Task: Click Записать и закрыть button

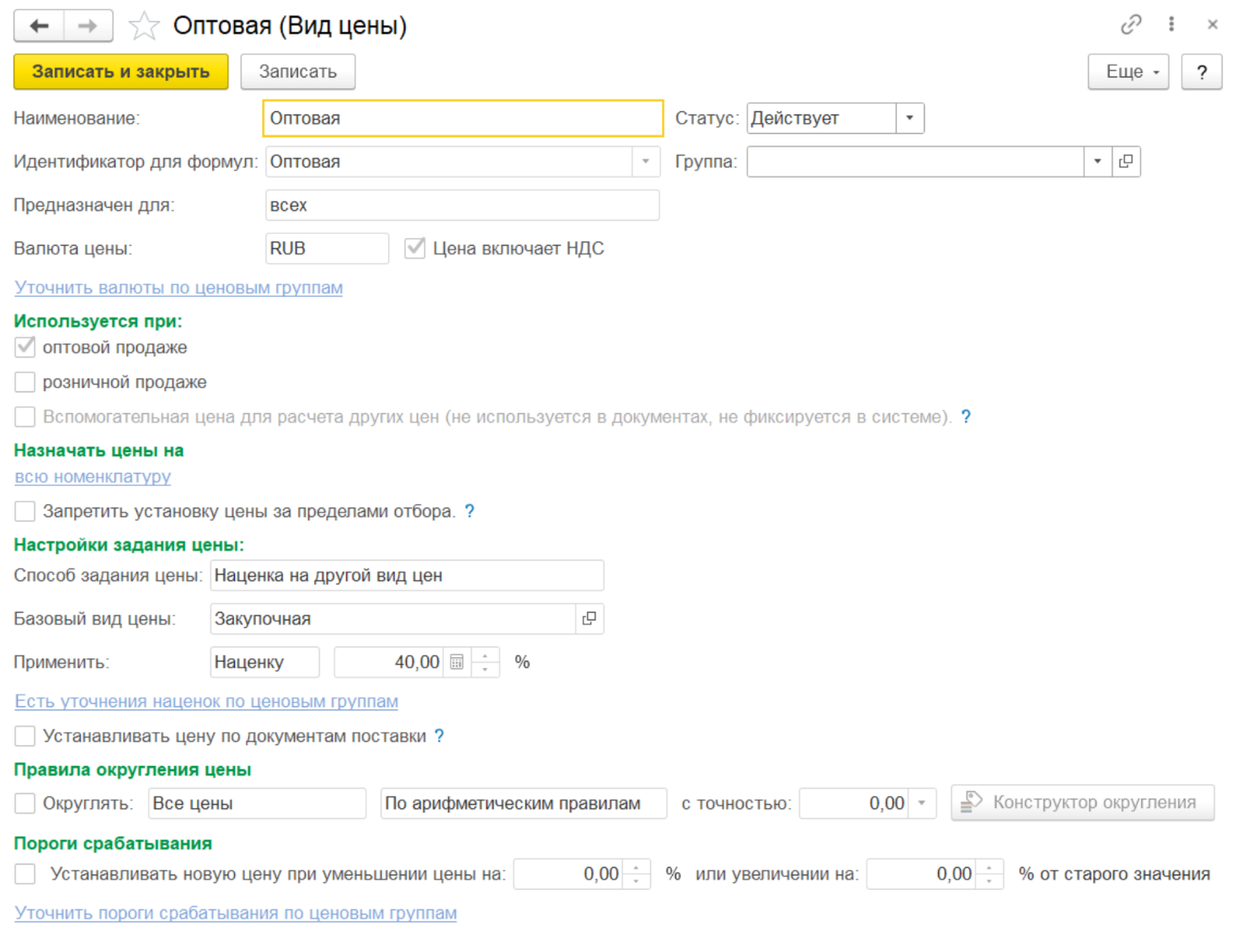Action: (x=120, y=72)
